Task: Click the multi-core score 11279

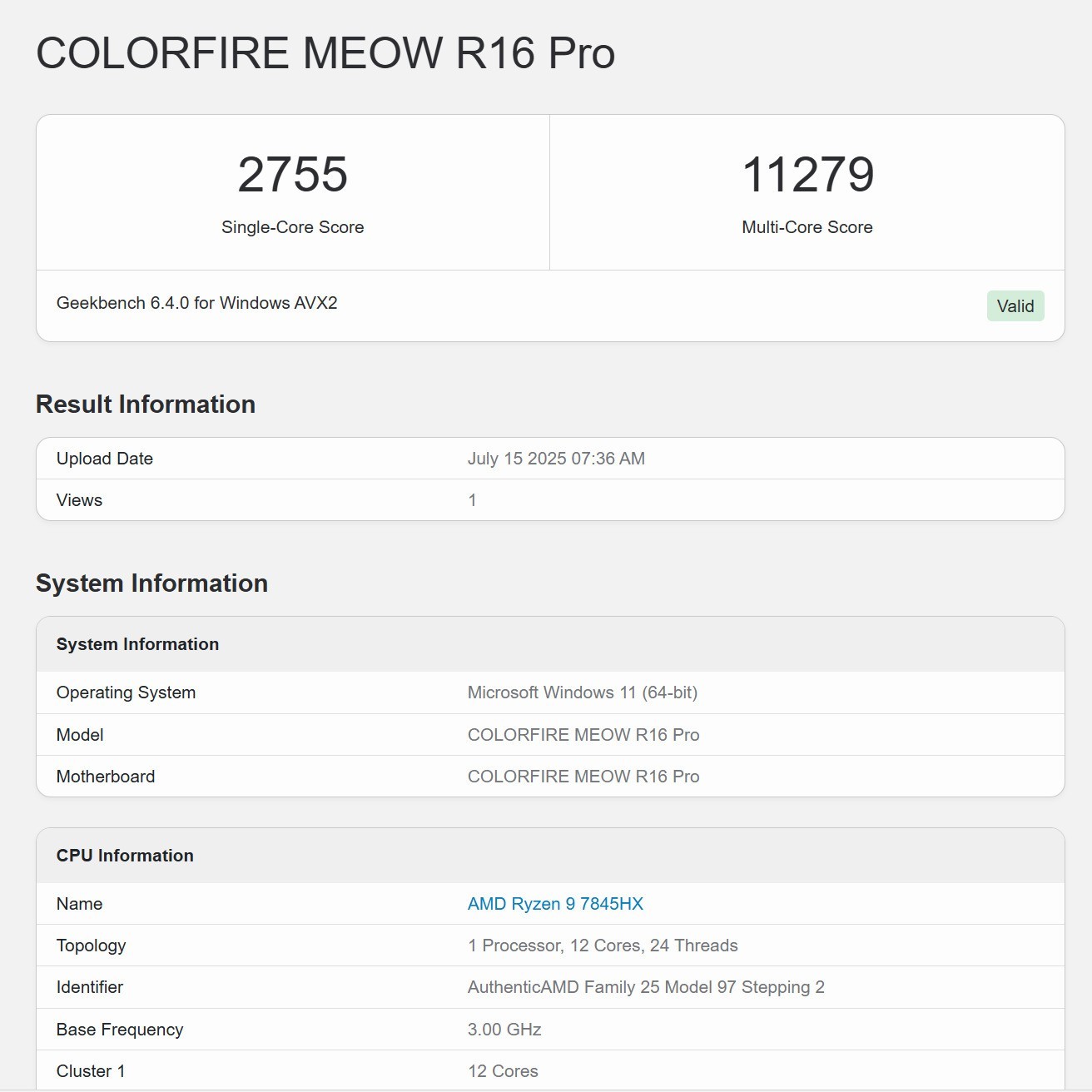Action: (807, 175)
